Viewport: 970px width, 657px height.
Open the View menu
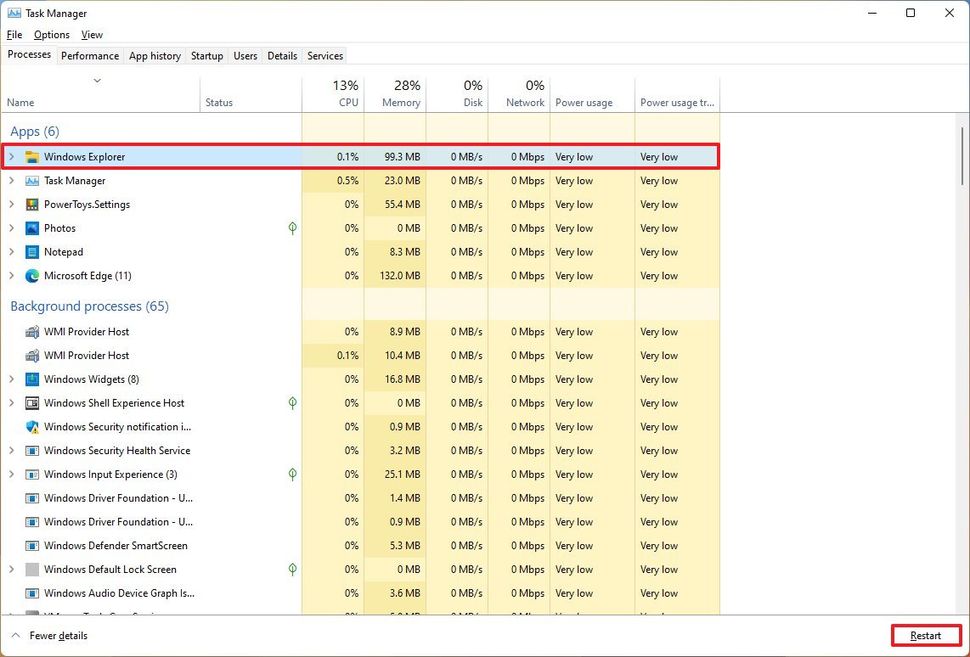point(92,34)
